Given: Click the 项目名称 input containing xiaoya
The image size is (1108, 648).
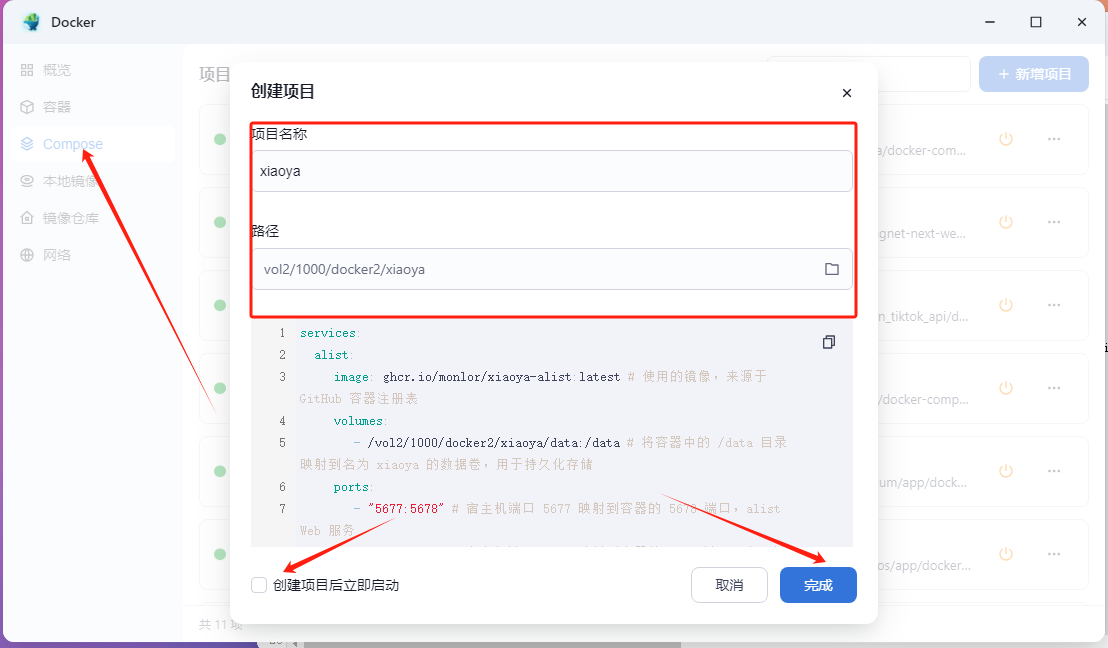Looking at the screenshot, I should click(x=551, y=171).
